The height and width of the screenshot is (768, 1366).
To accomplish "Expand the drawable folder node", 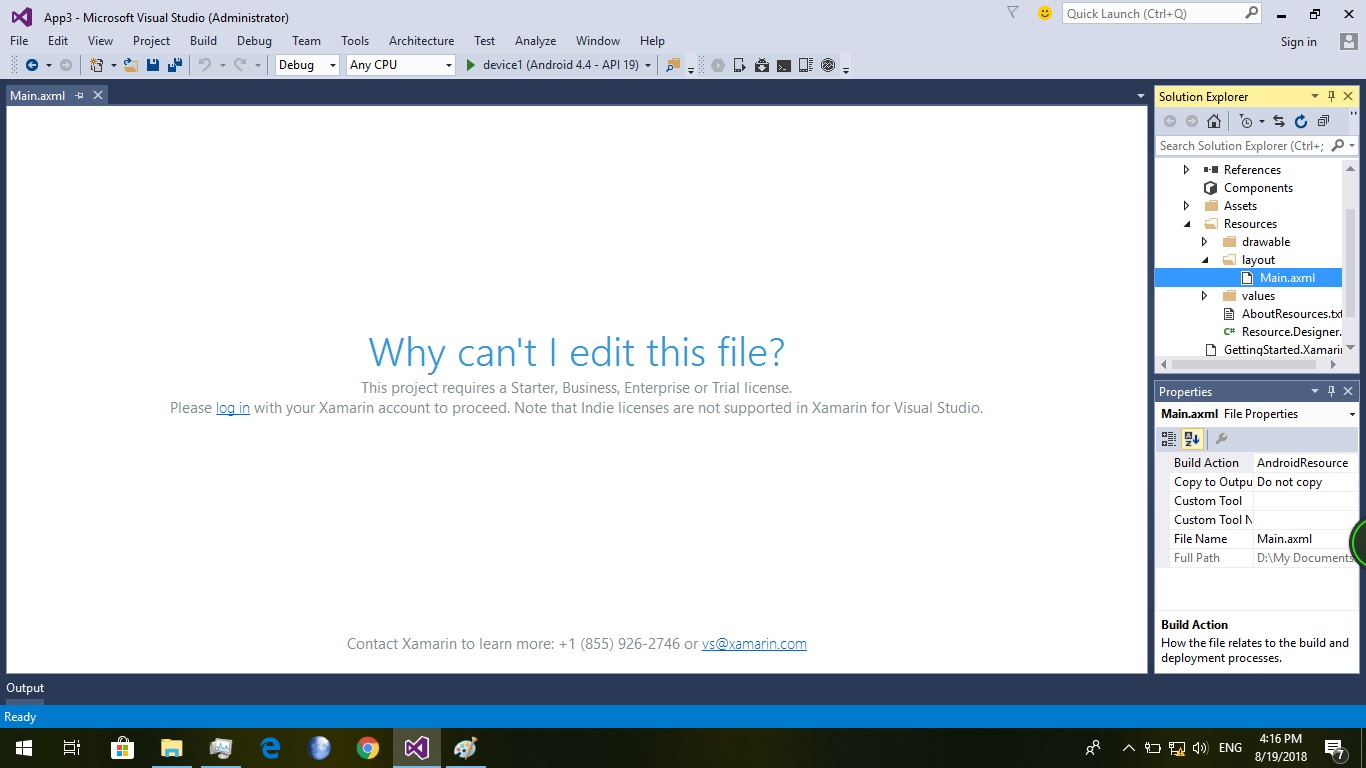I will pos(1205,242).
